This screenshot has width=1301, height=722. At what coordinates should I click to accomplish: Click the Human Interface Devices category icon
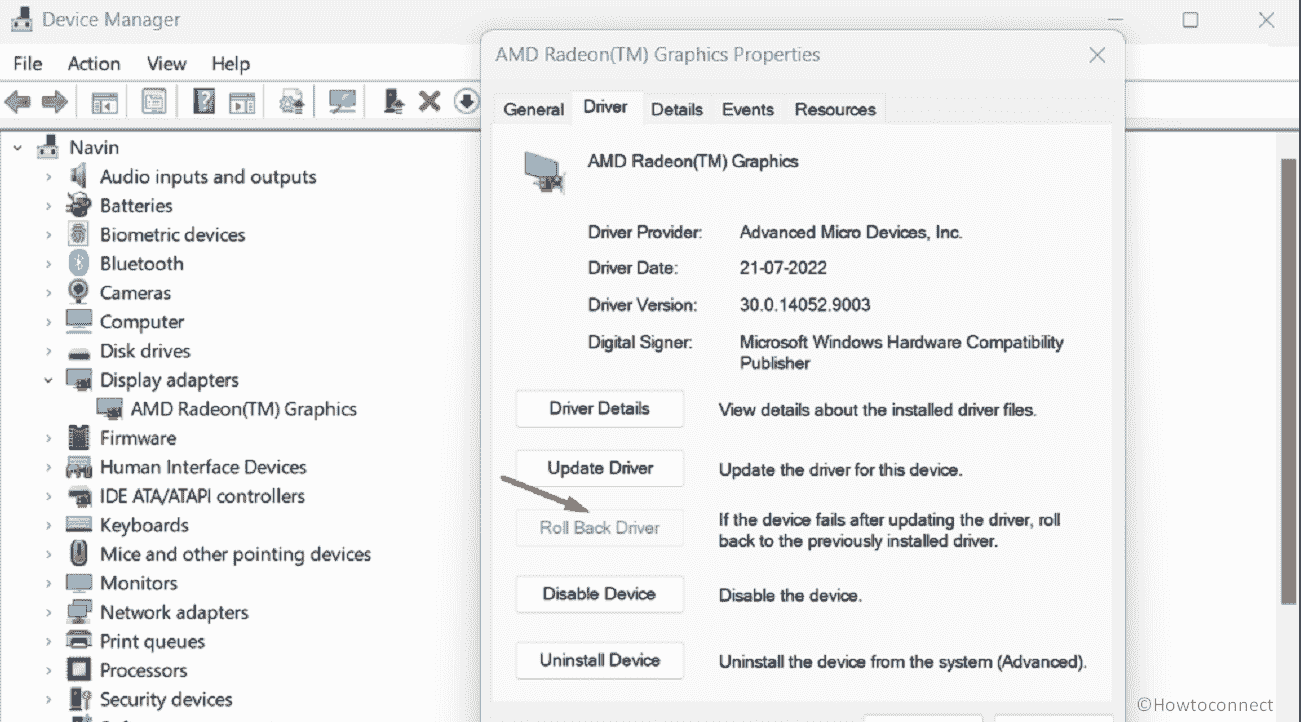click(x=79, y=467)
